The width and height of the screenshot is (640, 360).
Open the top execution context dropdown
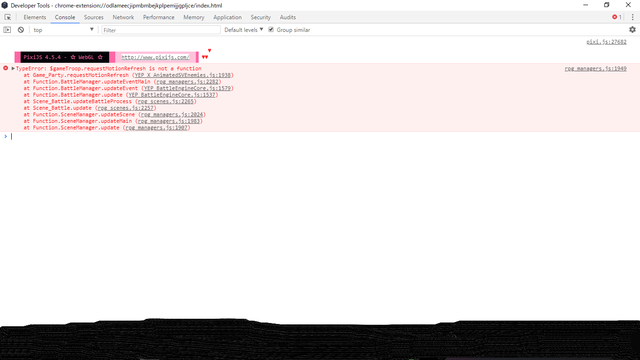pos(63,30)
